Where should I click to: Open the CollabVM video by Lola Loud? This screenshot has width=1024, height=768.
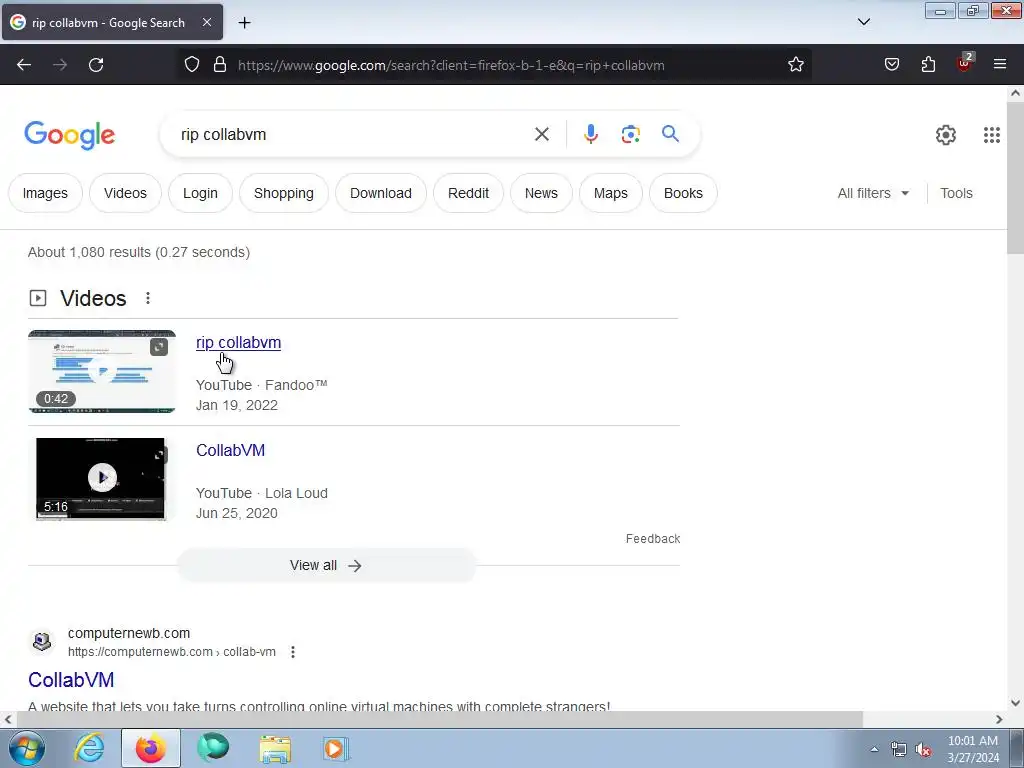point(231,451)
